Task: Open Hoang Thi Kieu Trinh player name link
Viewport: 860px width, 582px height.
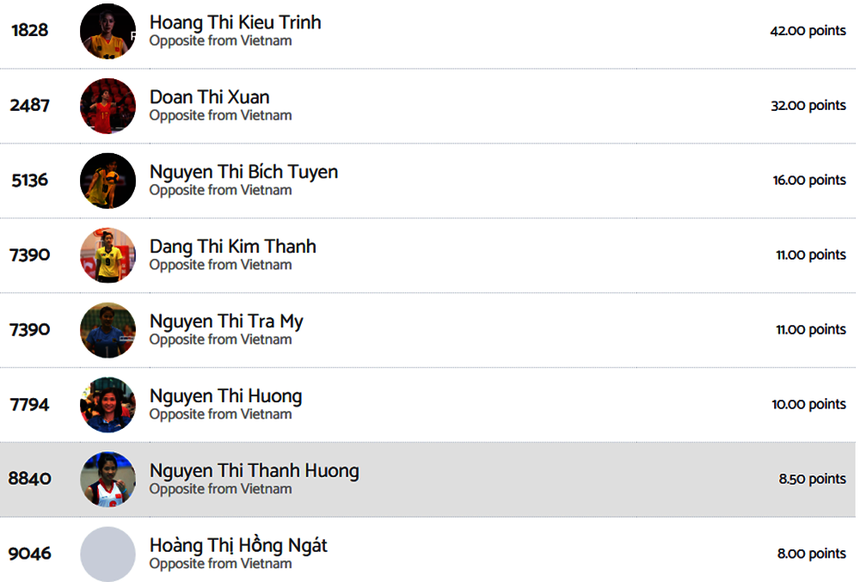Action: point(235,22)
